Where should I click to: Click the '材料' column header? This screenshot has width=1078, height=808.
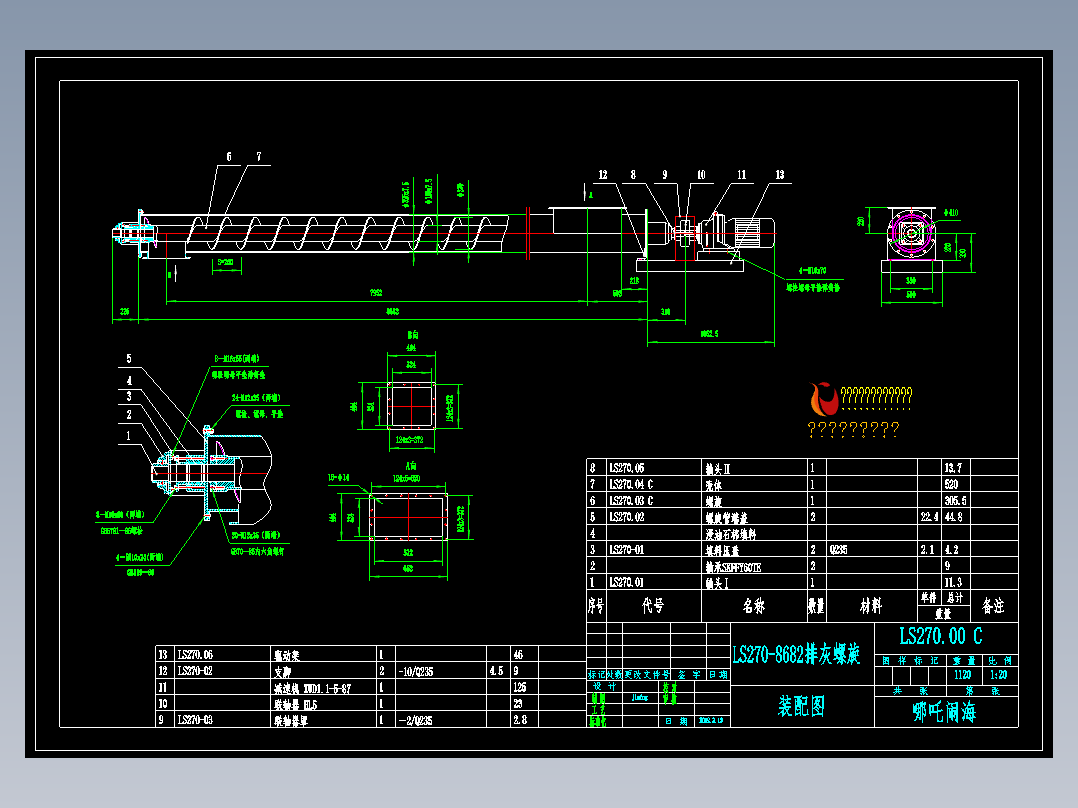click(x=870, y=606)
